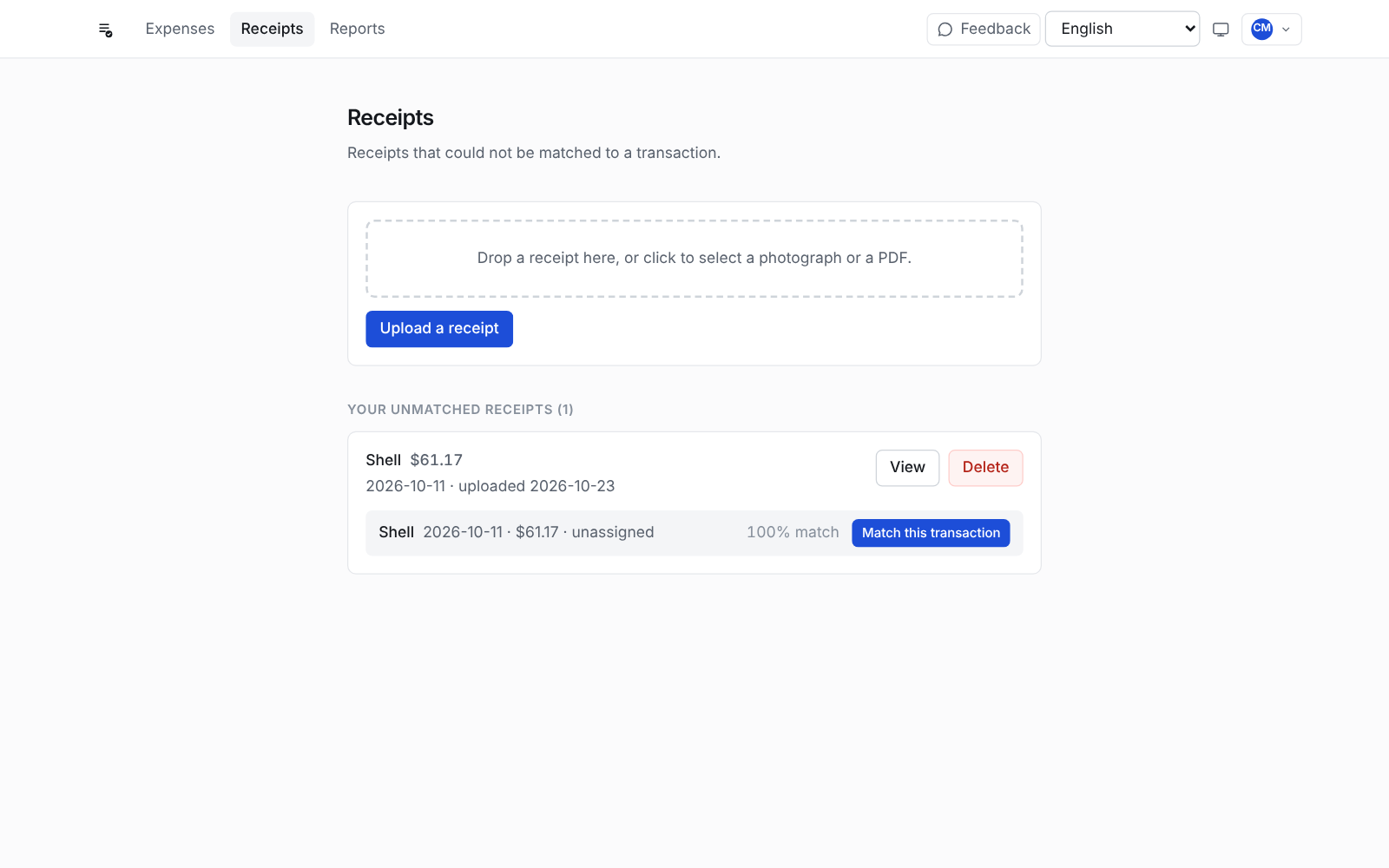Expand the user account menu chevron
1389x868 pixels.
[1286, 30]
